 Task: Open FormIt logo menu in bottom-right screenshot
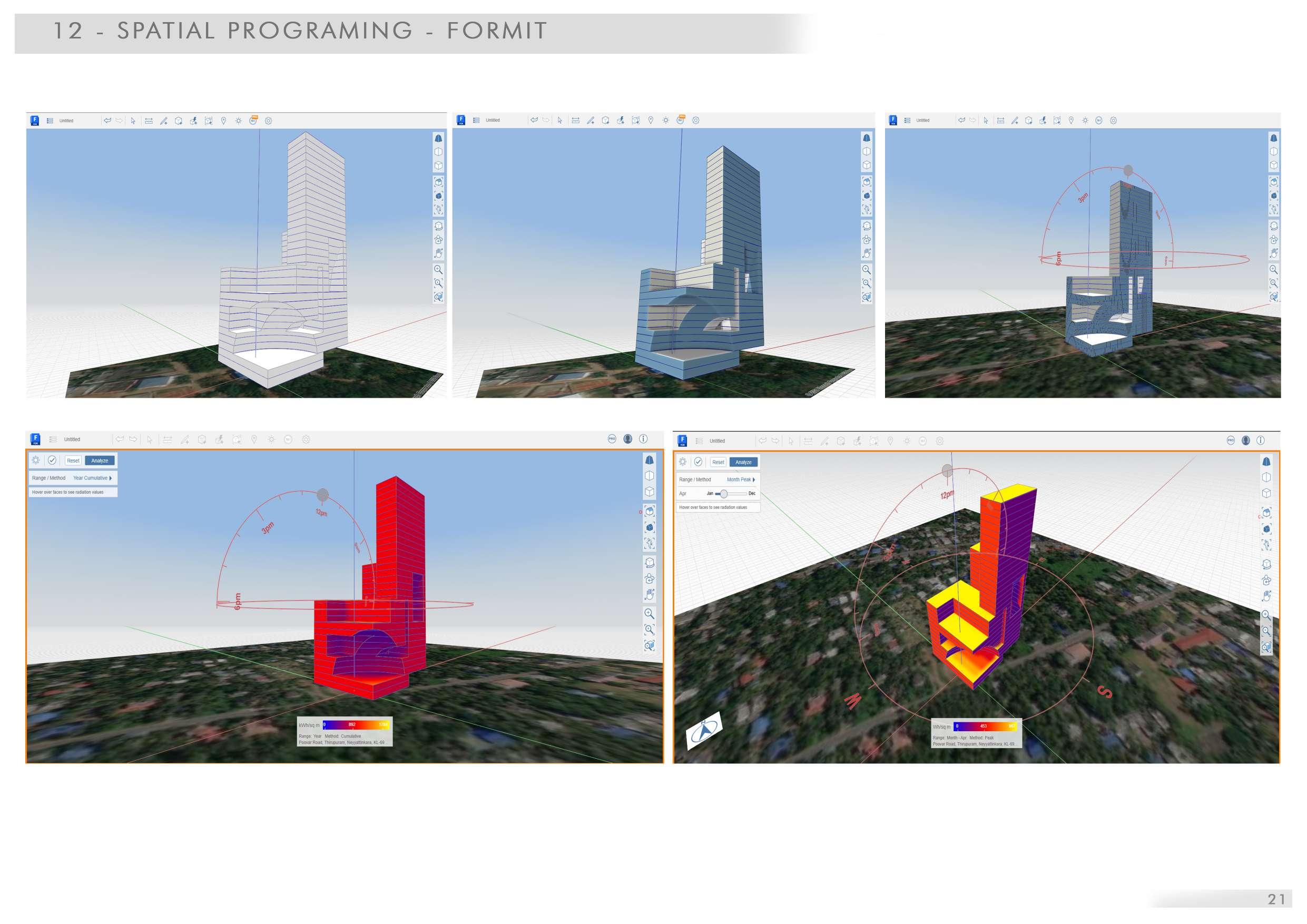pos(682,440)
